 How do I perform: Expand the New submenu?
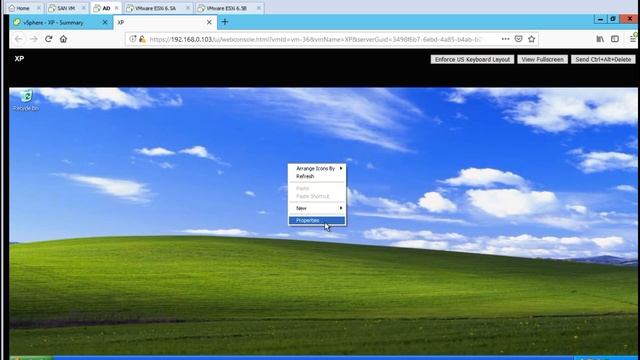pyautogui.click(x=317, y=208)
